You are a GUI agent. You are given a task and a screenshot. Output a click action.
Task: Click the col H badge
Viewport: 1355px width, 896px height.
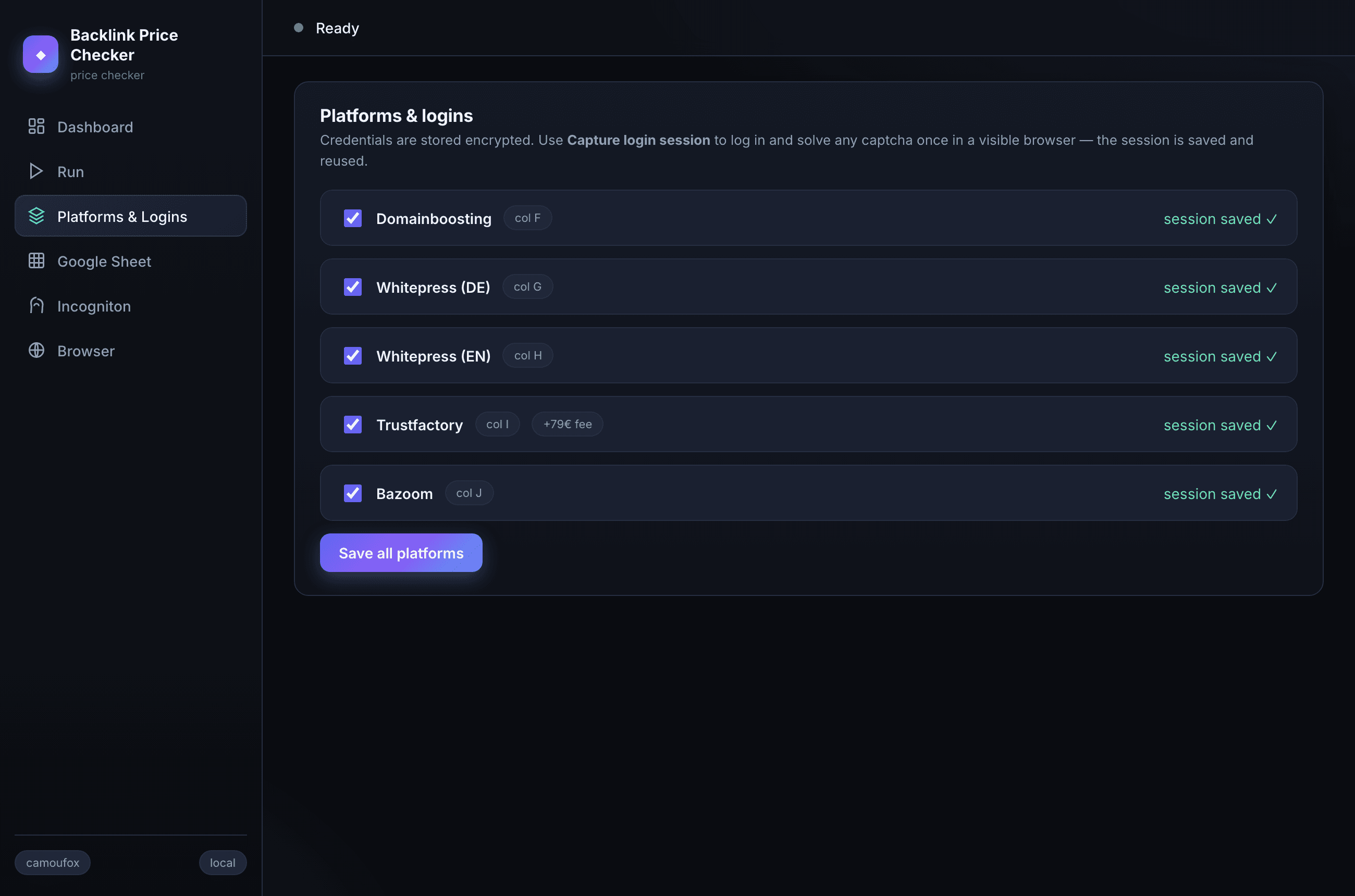click(x=527, y=355)
